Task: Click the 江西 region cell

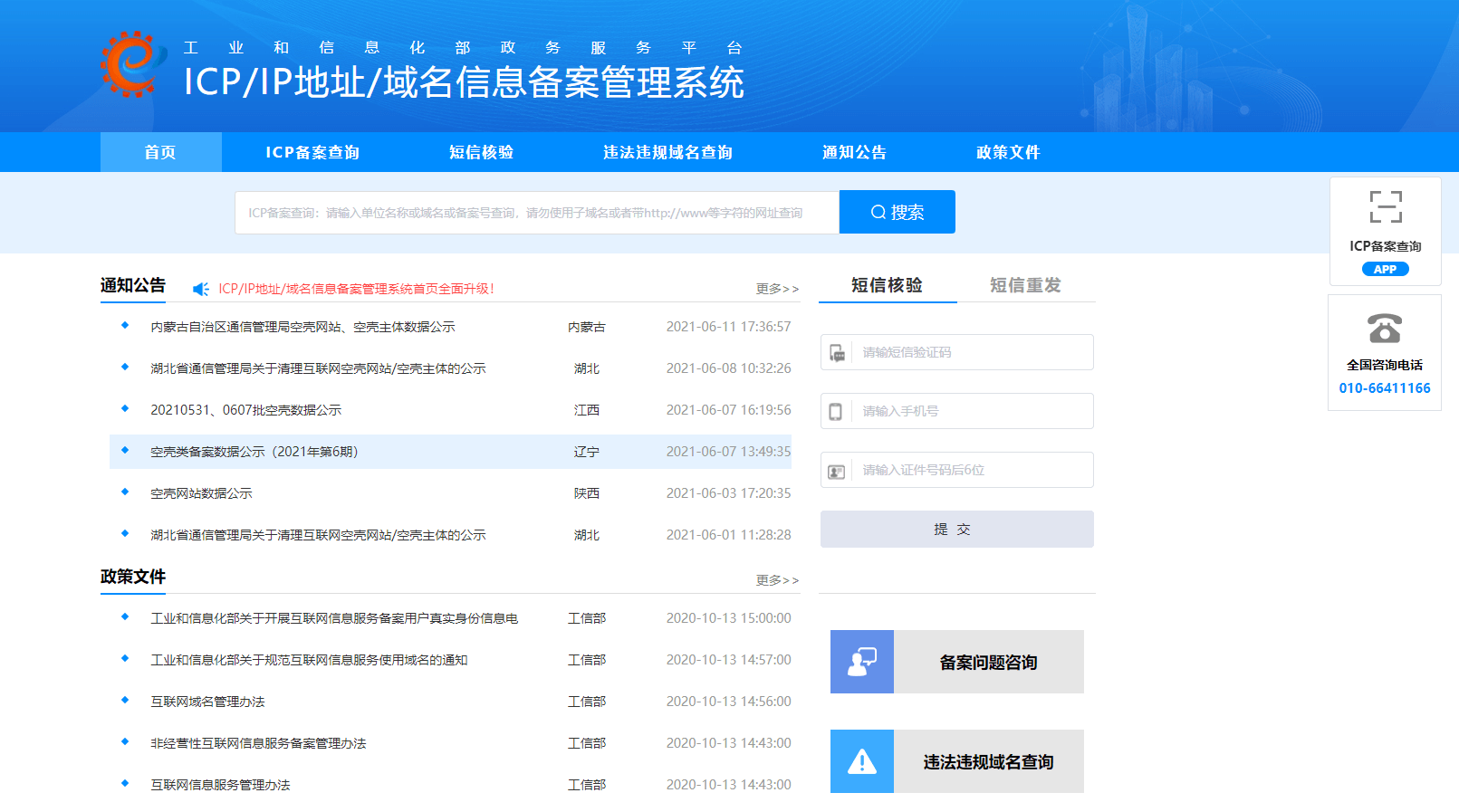Action: coord(587,410)
